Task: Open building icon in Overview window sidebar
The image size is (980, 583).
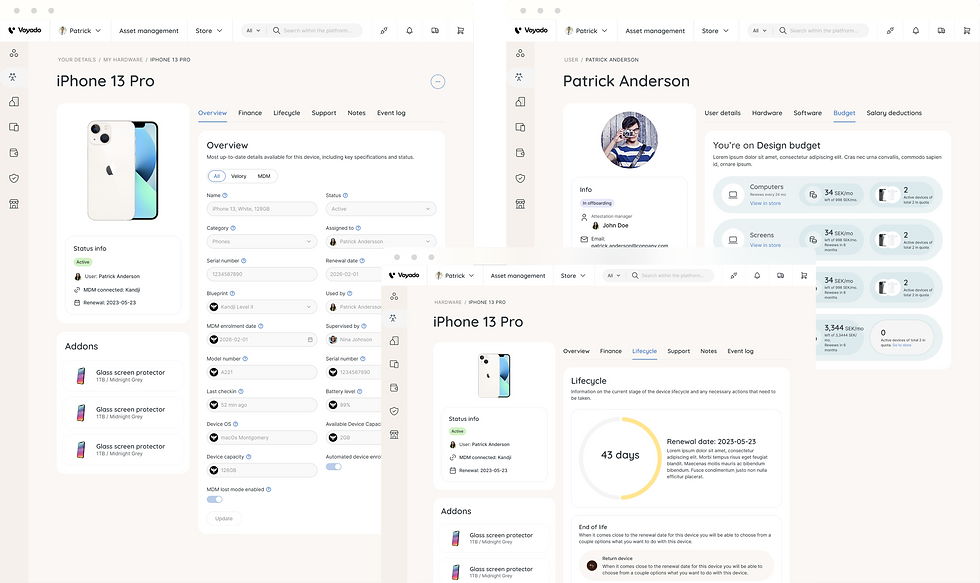Action: coord(14,102)
